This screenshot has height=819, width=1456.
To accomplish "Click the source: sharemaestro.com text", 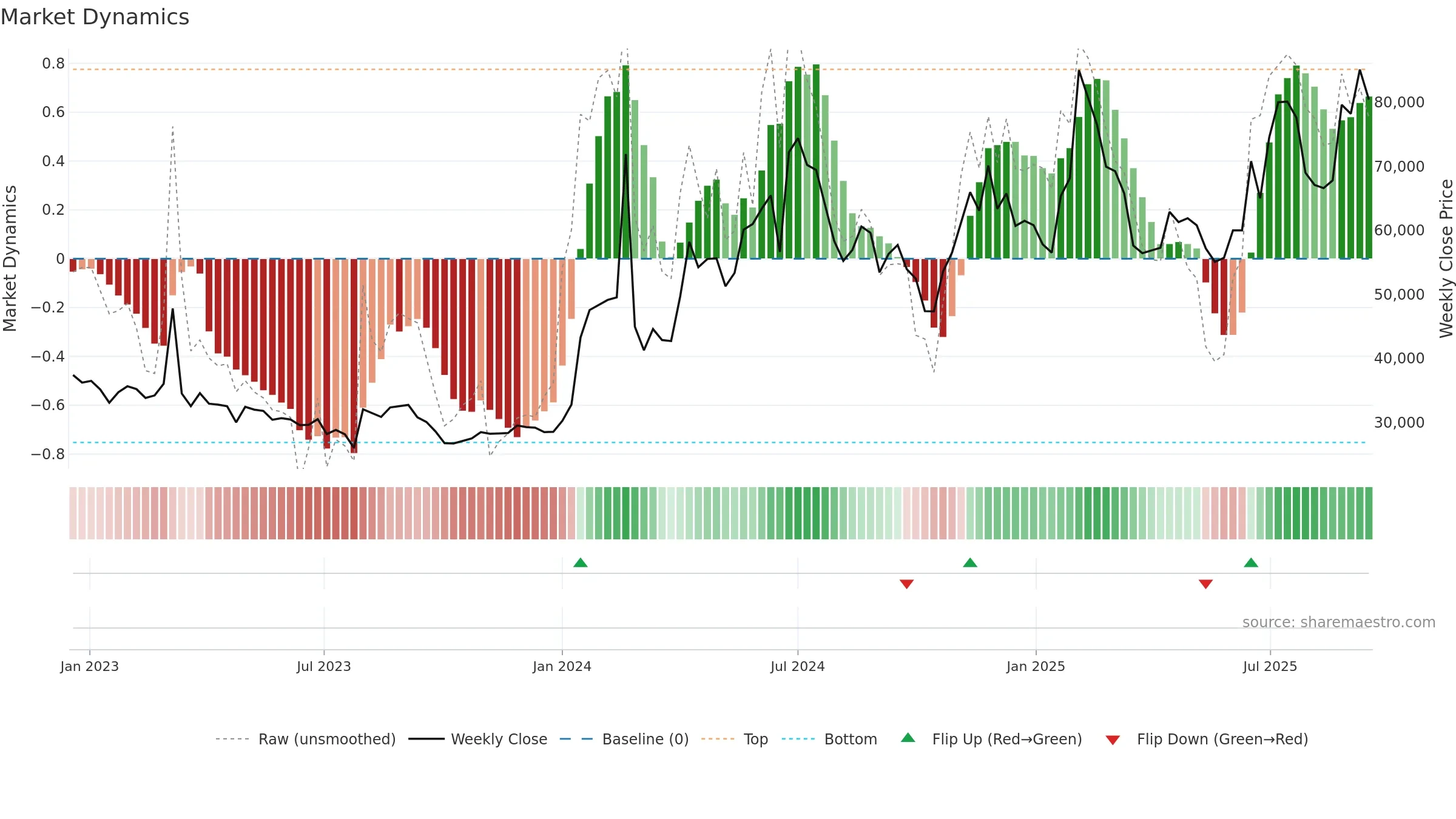I will [1339, 622].
